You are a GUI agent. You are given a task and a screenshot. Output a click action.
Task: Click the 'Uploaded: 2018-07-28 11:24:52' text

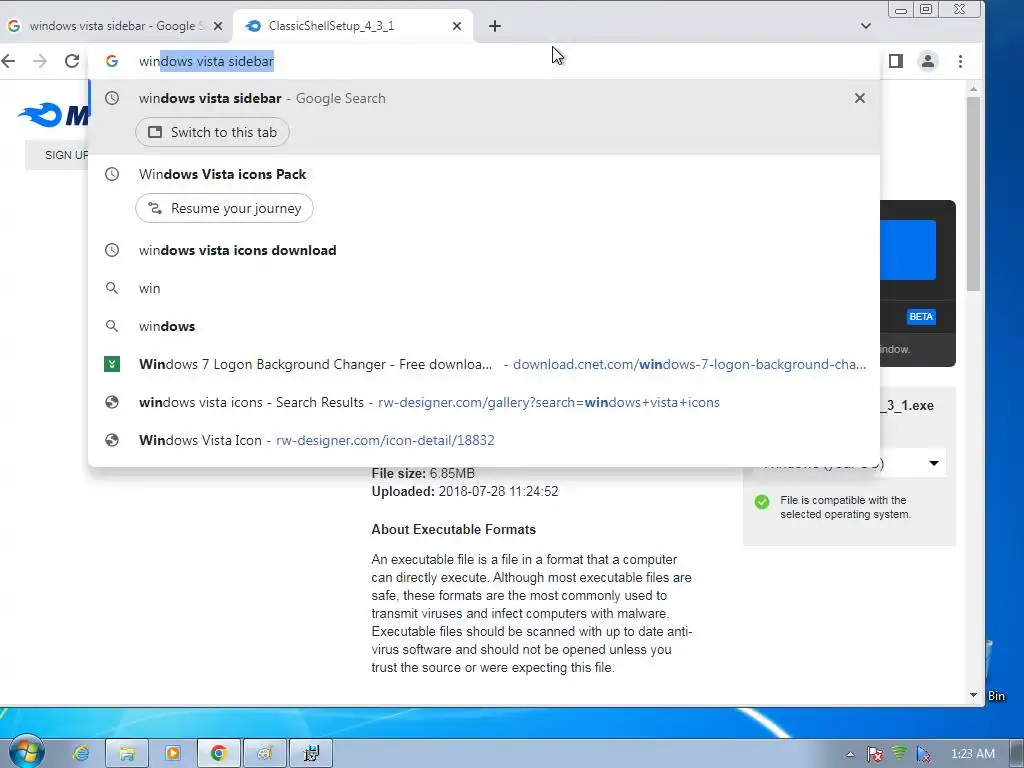(x=465, y=492)
